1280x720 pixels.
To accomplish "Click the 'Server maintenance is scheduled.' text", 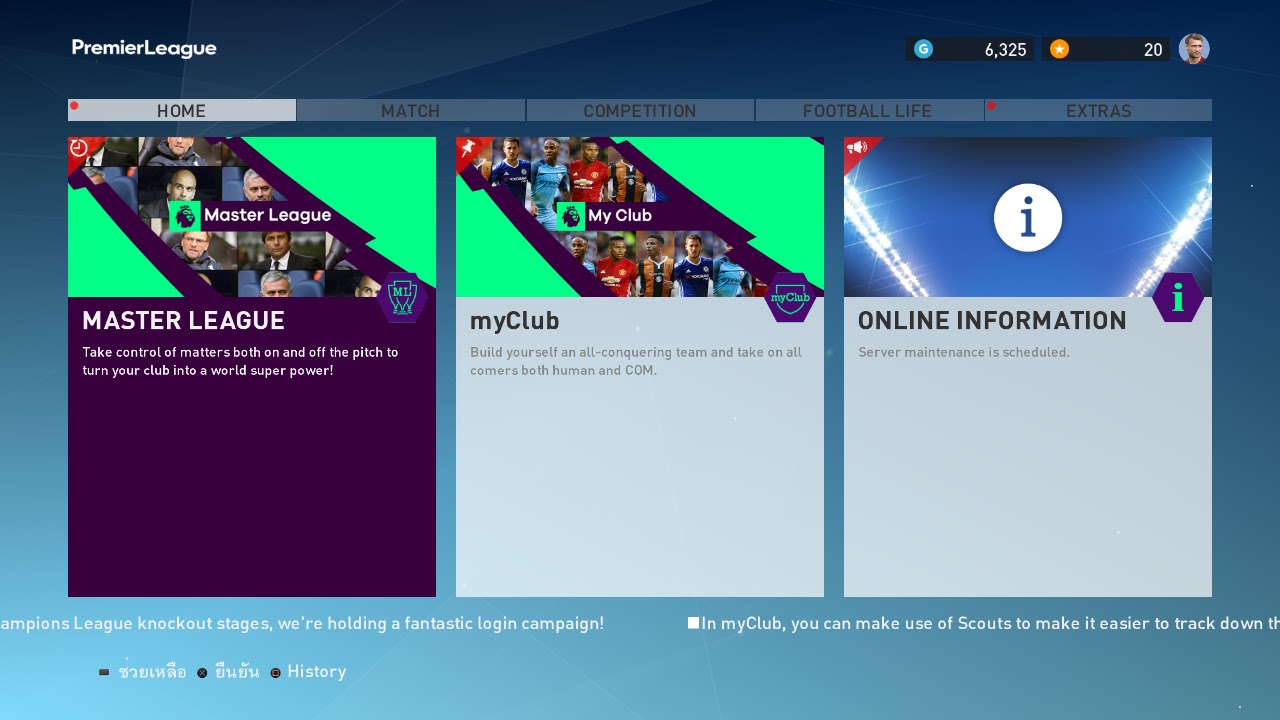I will 964,352.
